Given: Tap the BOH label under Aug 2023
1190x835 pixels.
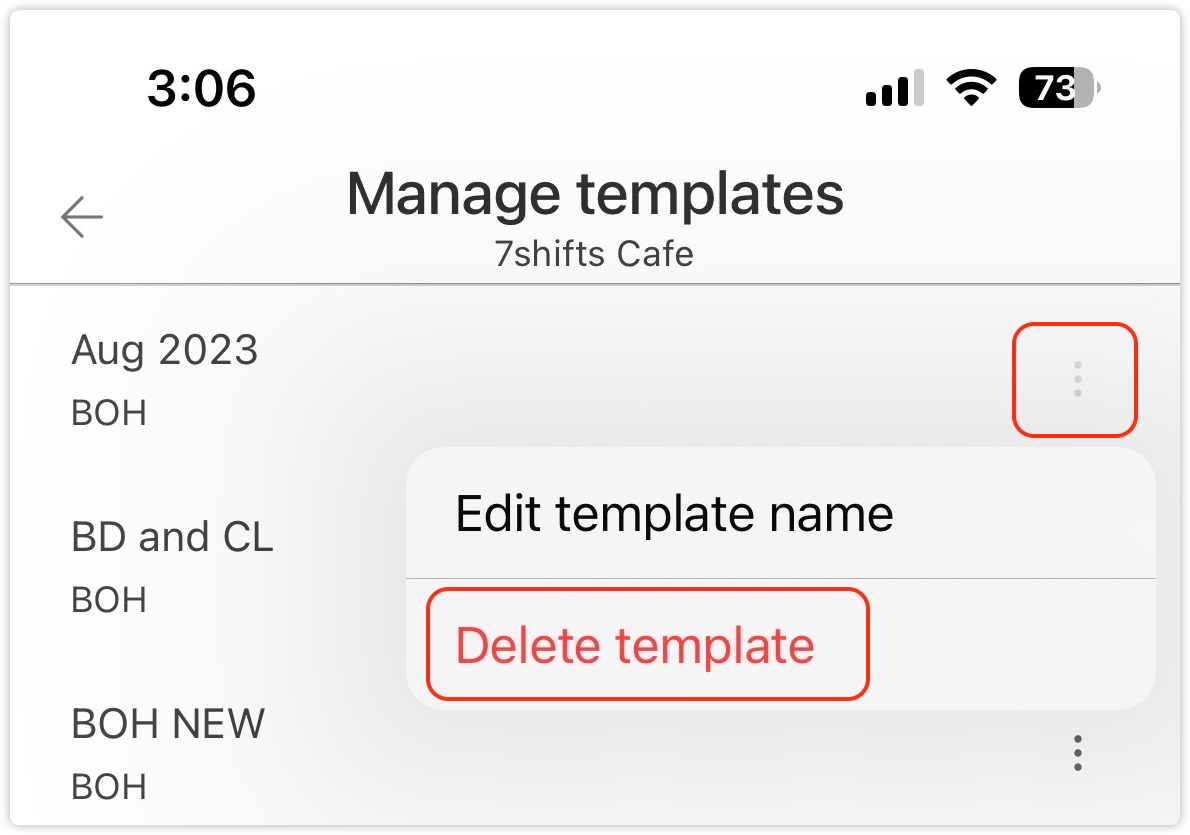Looking at the screenshot, I should 109,413.
